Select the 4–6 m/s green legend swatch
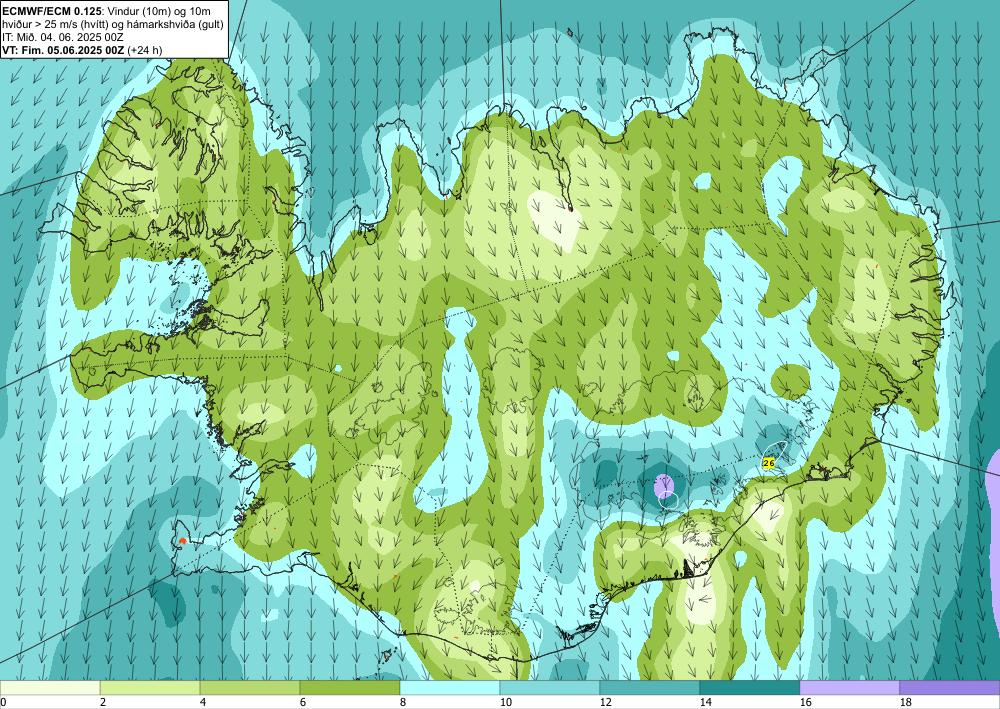The image size is (1000, 709). click(250, 687)
